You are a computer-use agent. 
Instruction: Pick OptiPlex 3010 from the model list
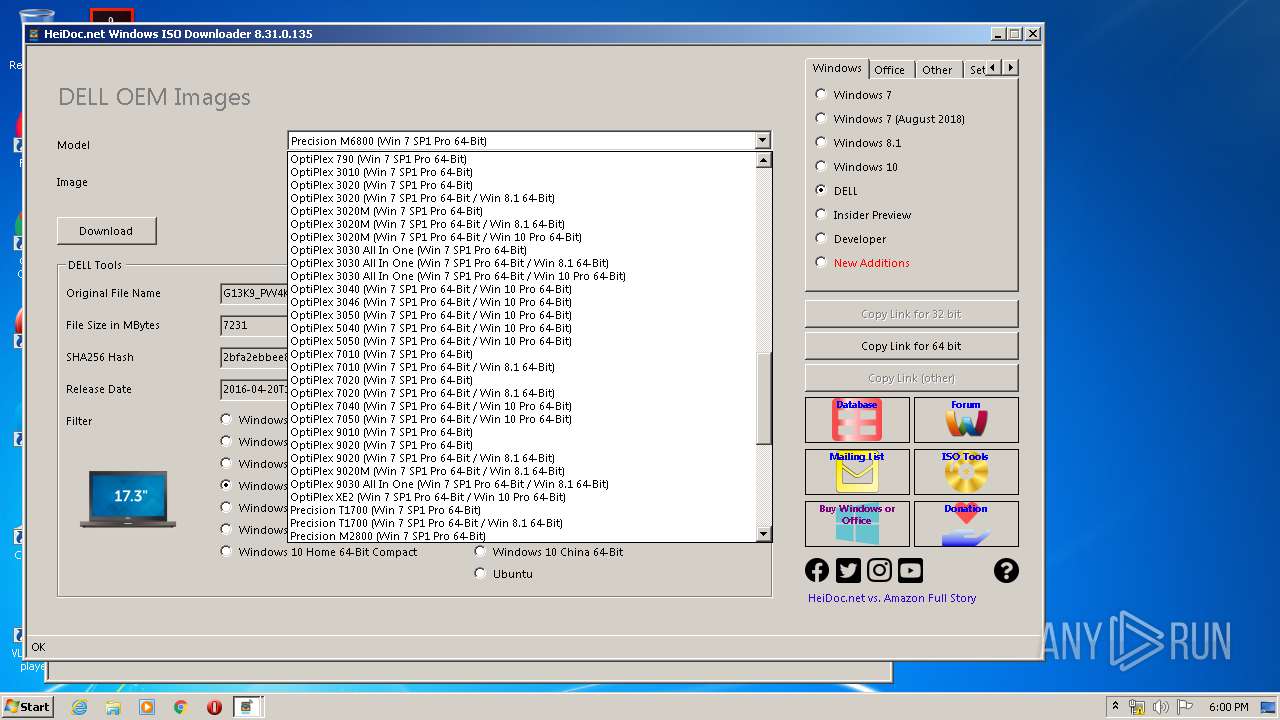point(521,172)
